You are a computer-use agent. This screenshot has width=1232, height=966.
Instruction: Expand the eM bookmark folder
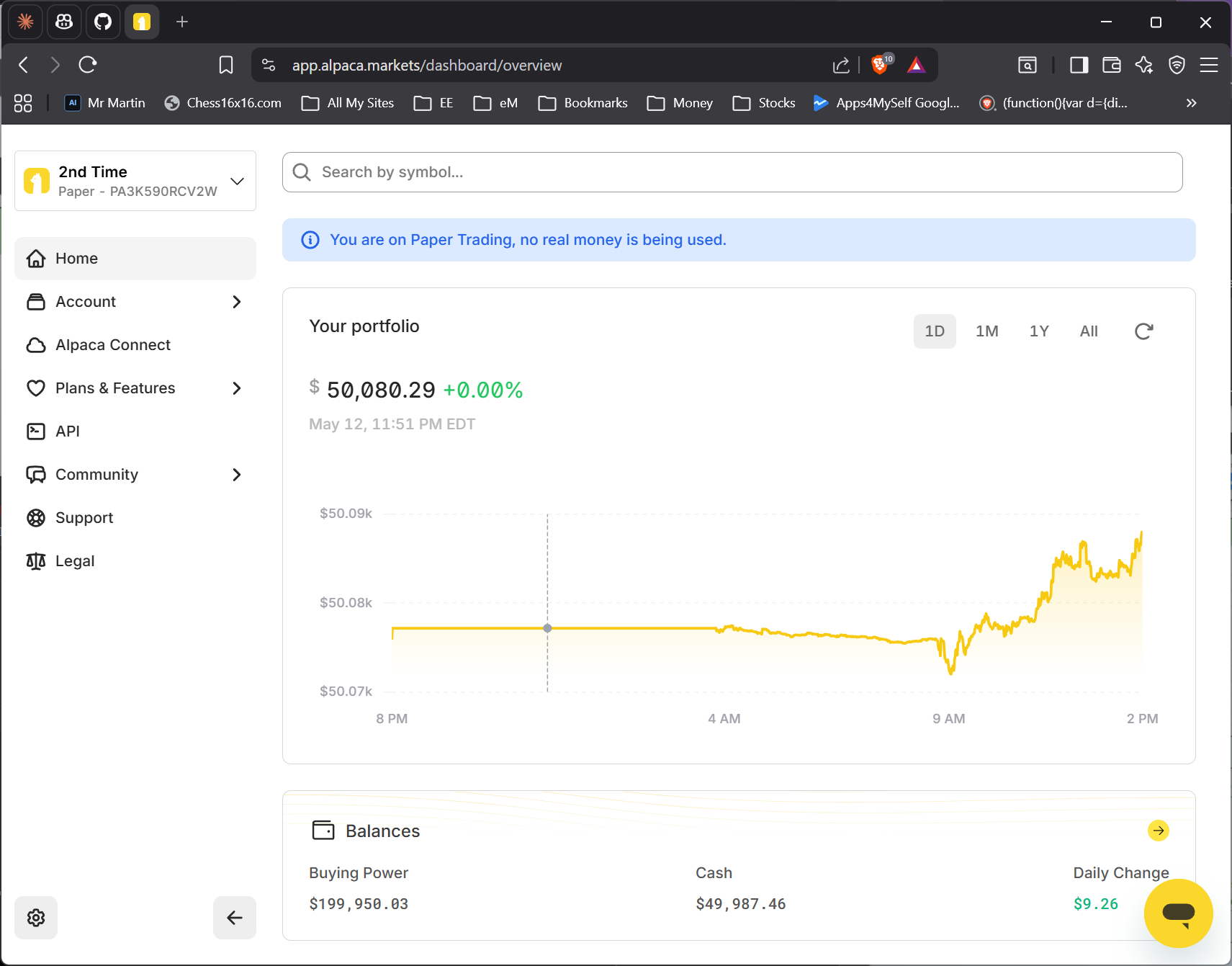[495, 103]
